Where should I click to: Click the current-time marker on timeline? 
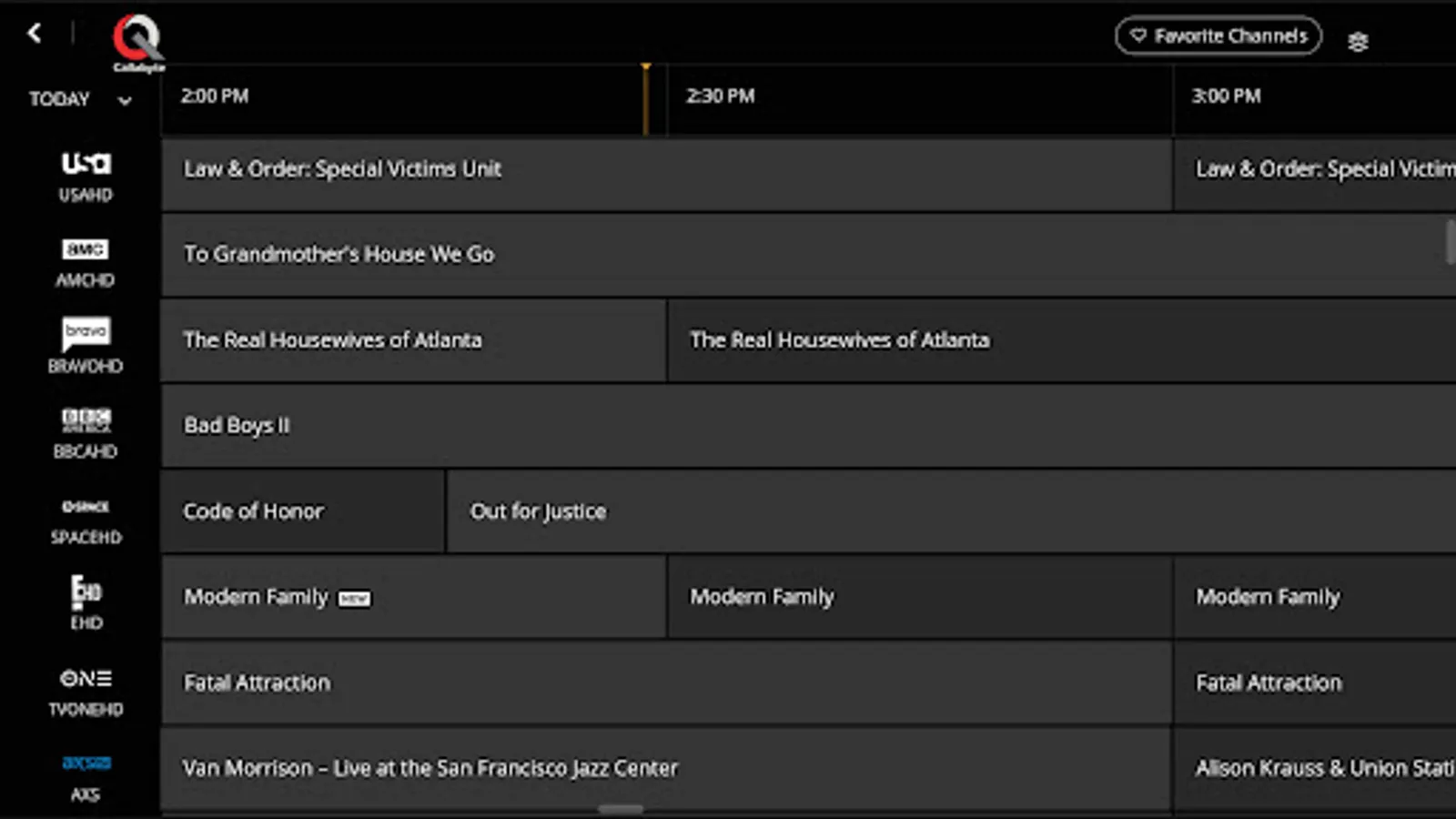click(645, 99)
